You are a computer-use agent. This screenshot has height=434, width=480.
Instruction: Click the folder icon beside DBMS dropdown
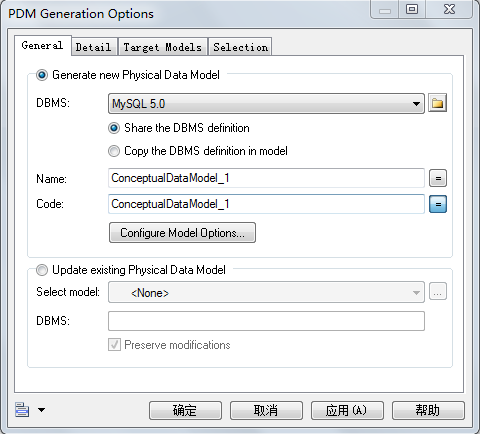437,103
